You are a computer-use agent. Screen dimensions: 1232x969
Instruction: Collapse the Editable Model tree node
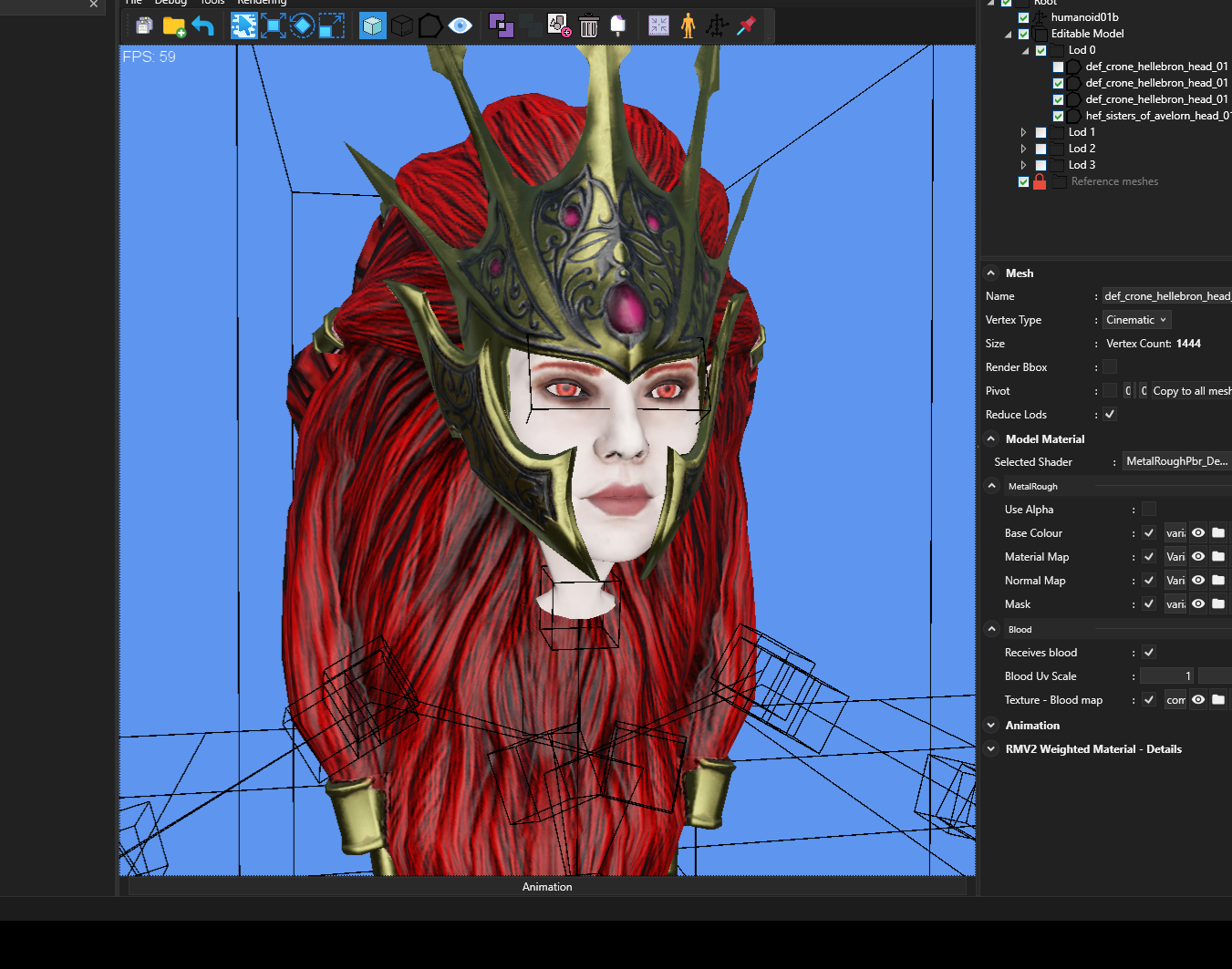(x=1008, y=35)
